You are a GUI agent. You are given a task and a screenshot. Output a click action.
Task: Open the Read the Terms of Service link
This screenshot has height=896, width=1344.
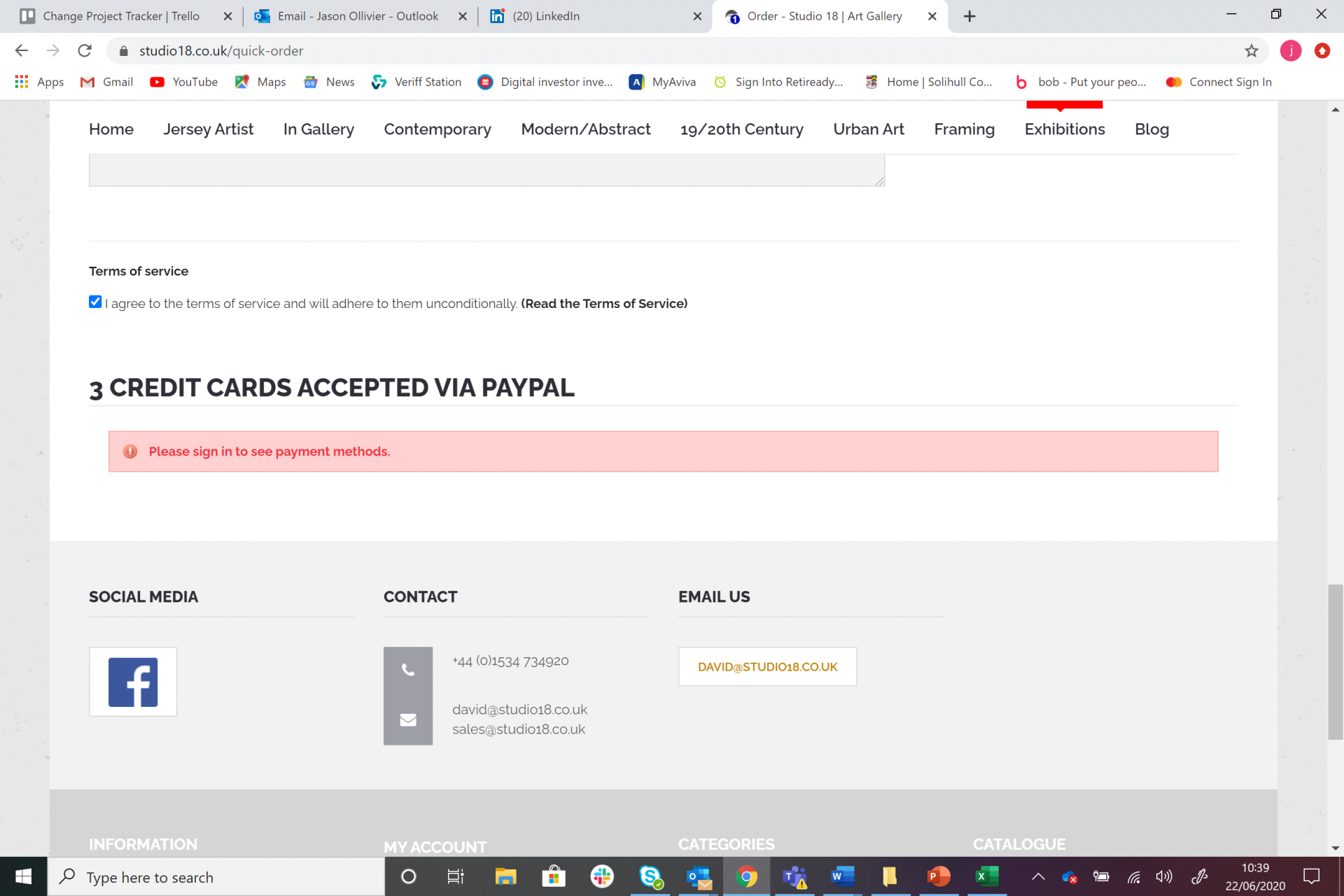[603, 304]
